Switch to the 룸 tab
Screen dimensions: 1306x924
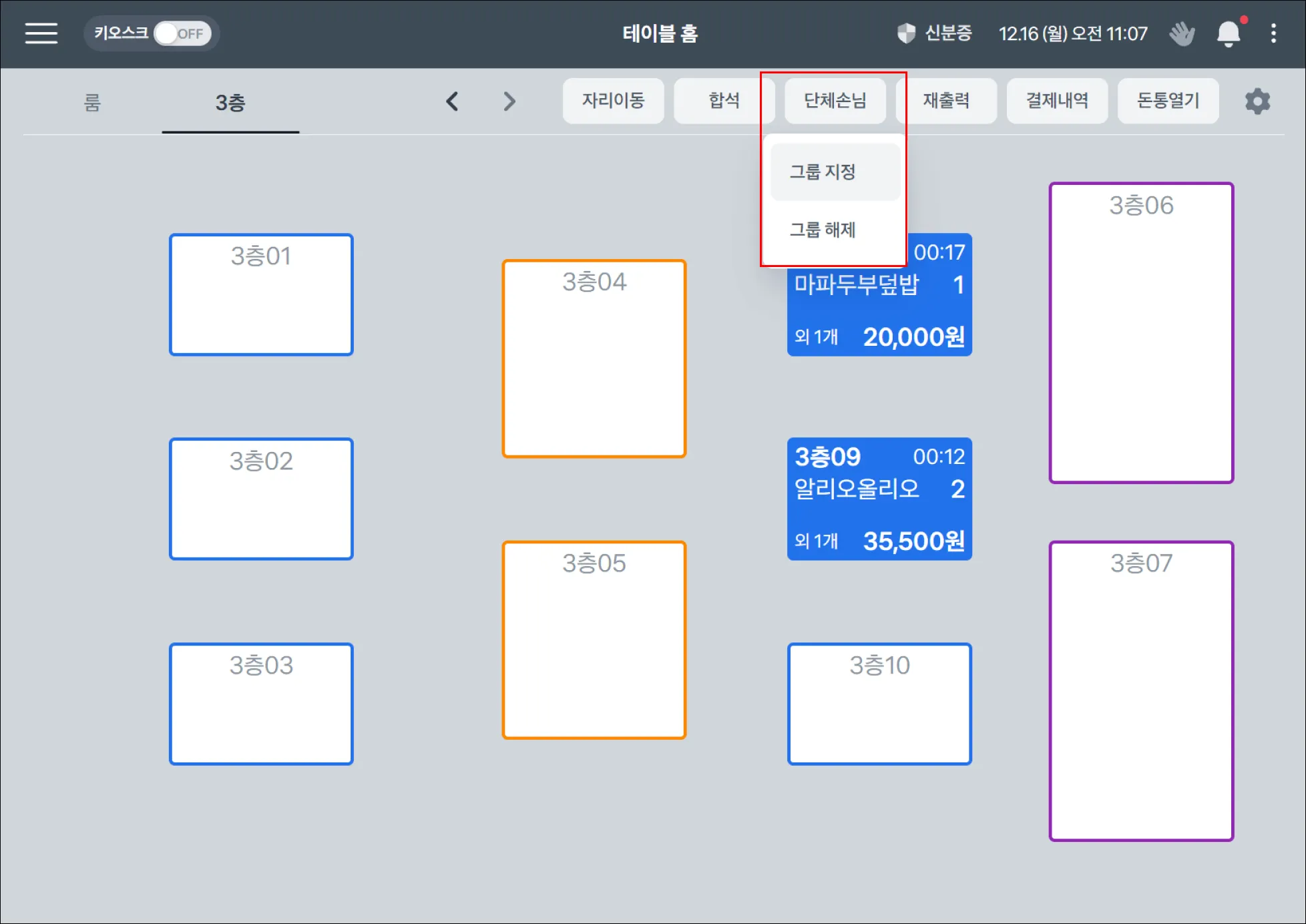point(92,103)
